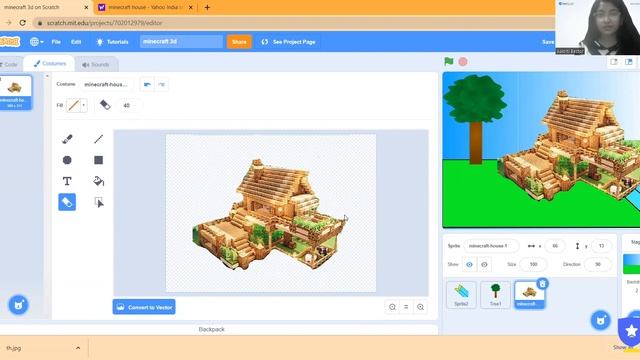Image resolution: width=640 pixels, height=360 pixels.
Task: Switch to small stage layout icon
Action: 614,62
